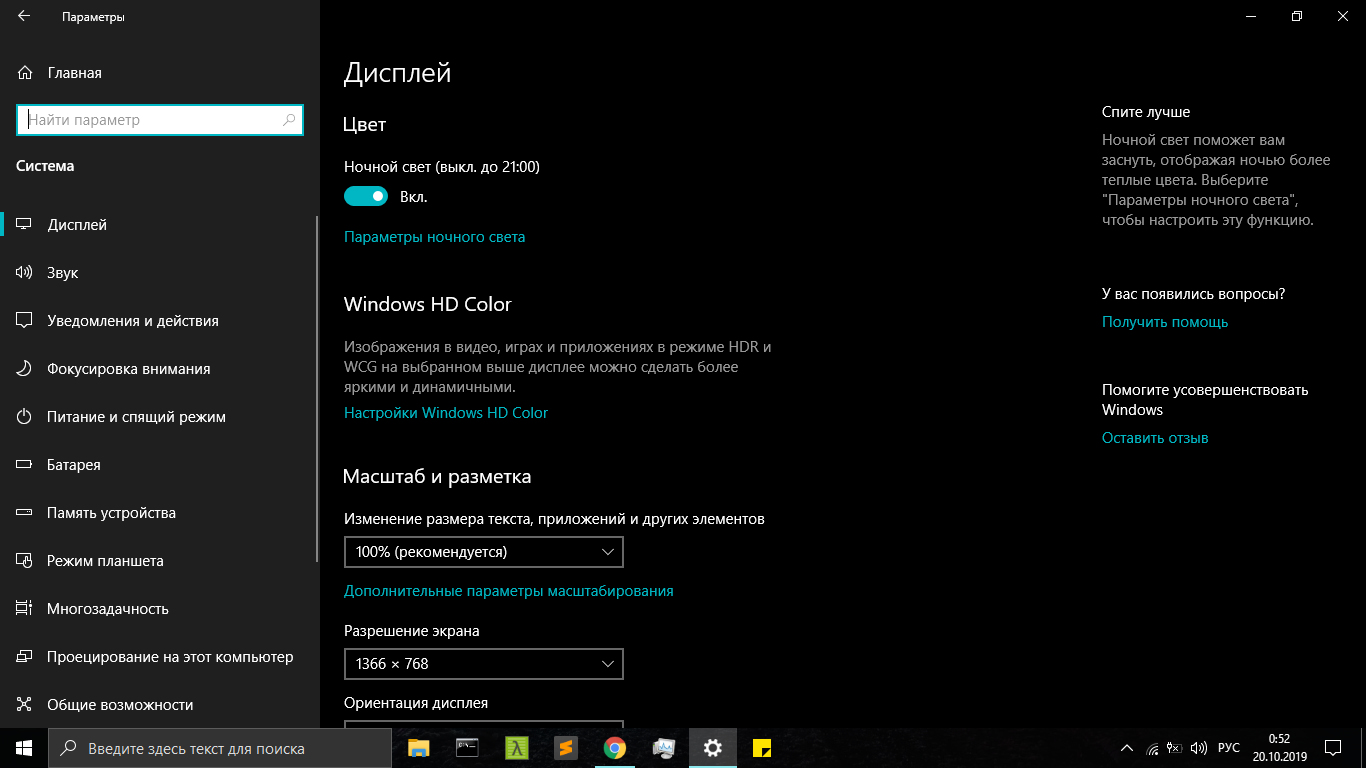Image resolution: width=1366 pixels, height=768 pixels.
Task: Click the Ориентация дисплея label
Action: click(416, 703)
